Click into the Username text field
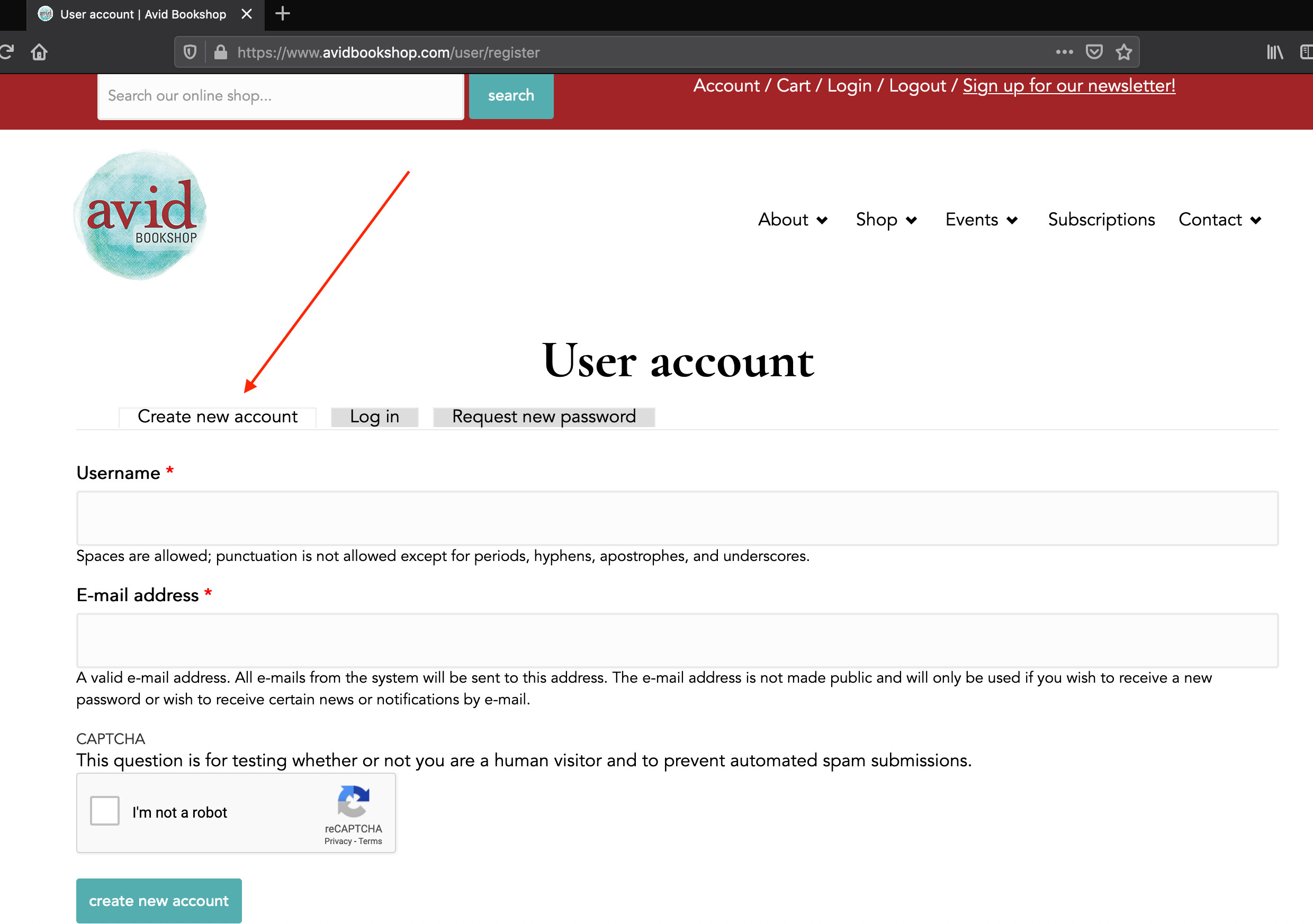Screen dimensions: 1313x924 pos(677,518)
